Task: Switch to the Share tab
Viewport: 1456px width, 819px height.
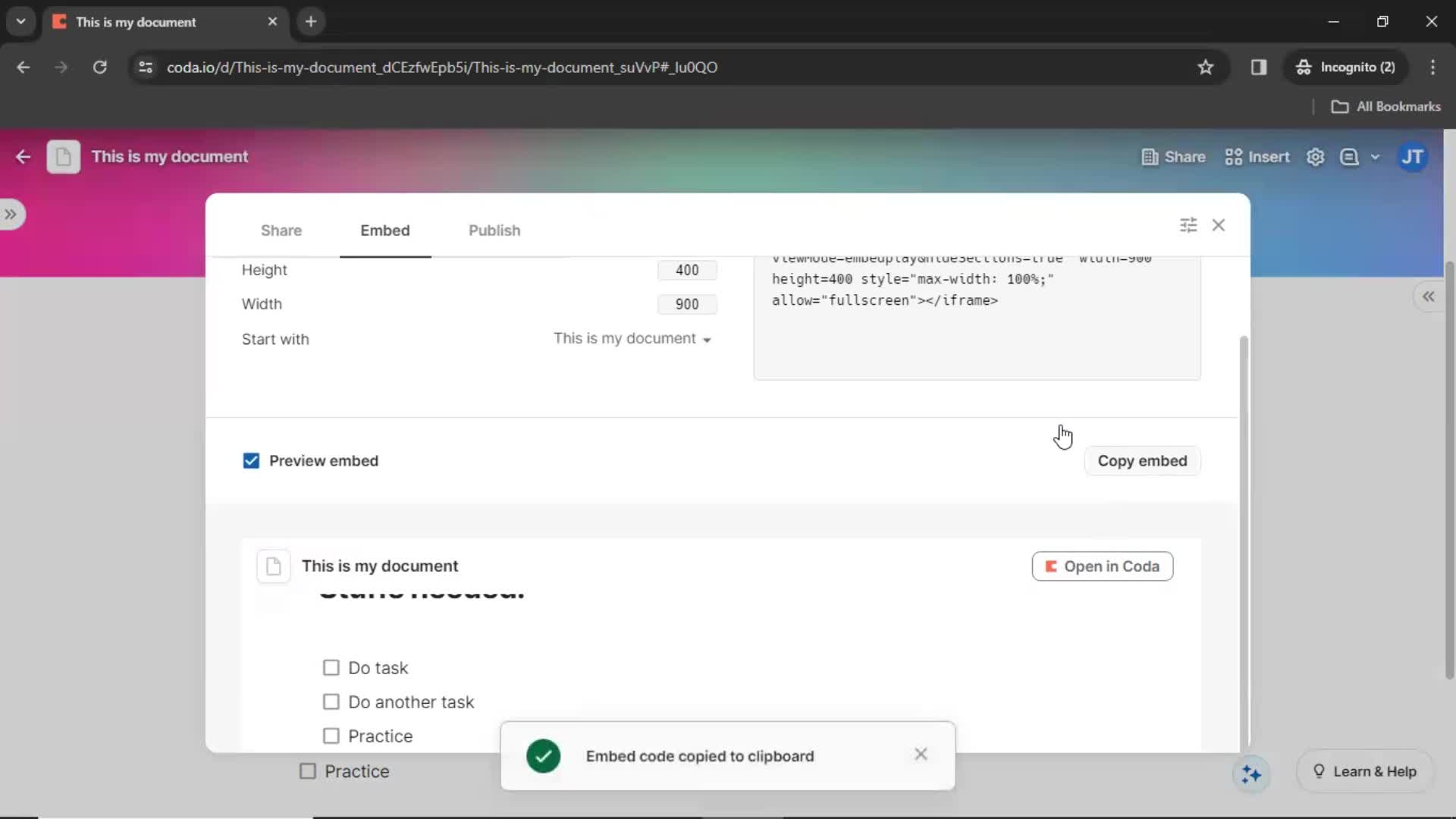Action: [281, 230]
